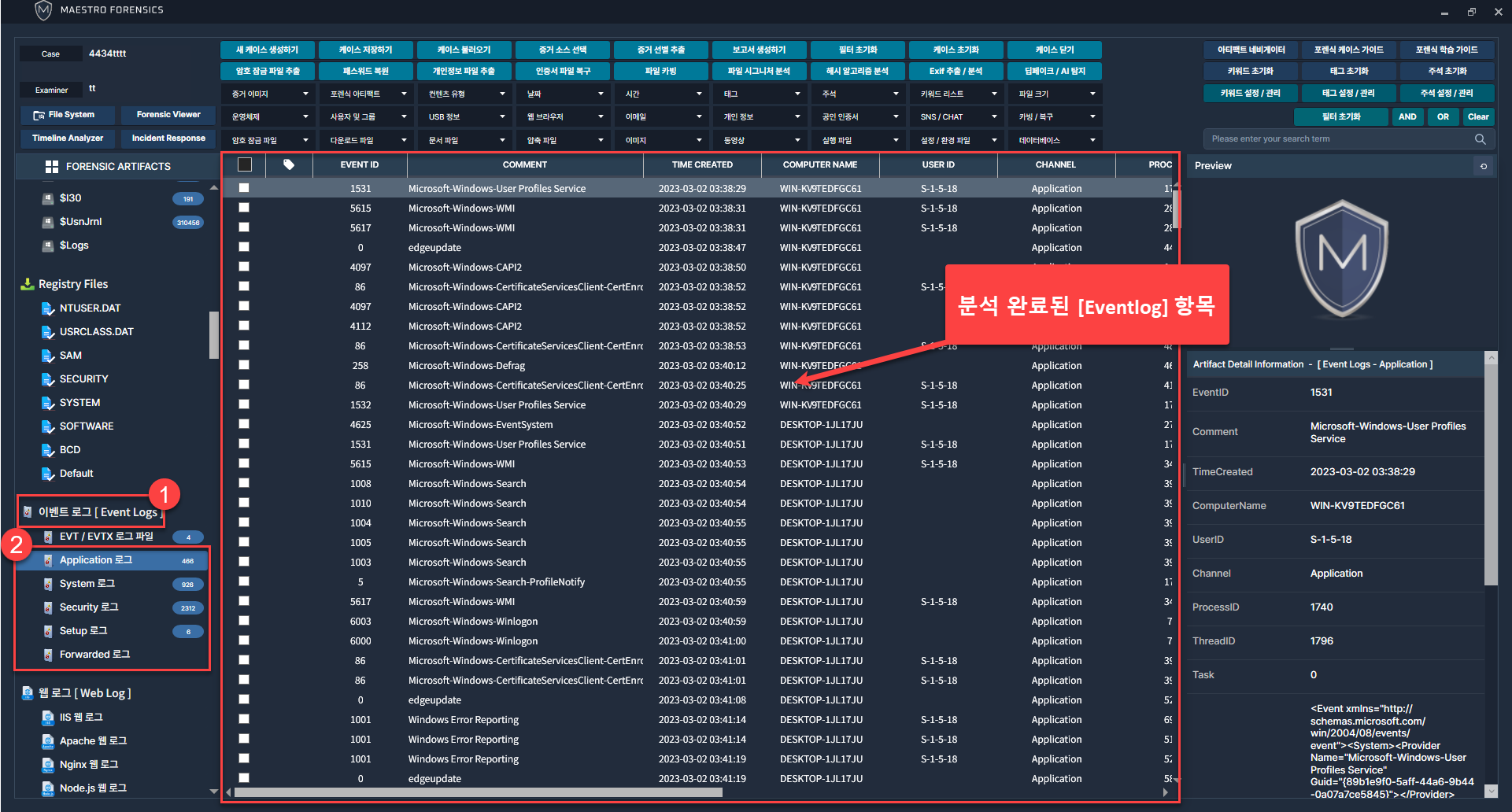
Task: Click the search magnifier icon
Action: pos(1480,139)
